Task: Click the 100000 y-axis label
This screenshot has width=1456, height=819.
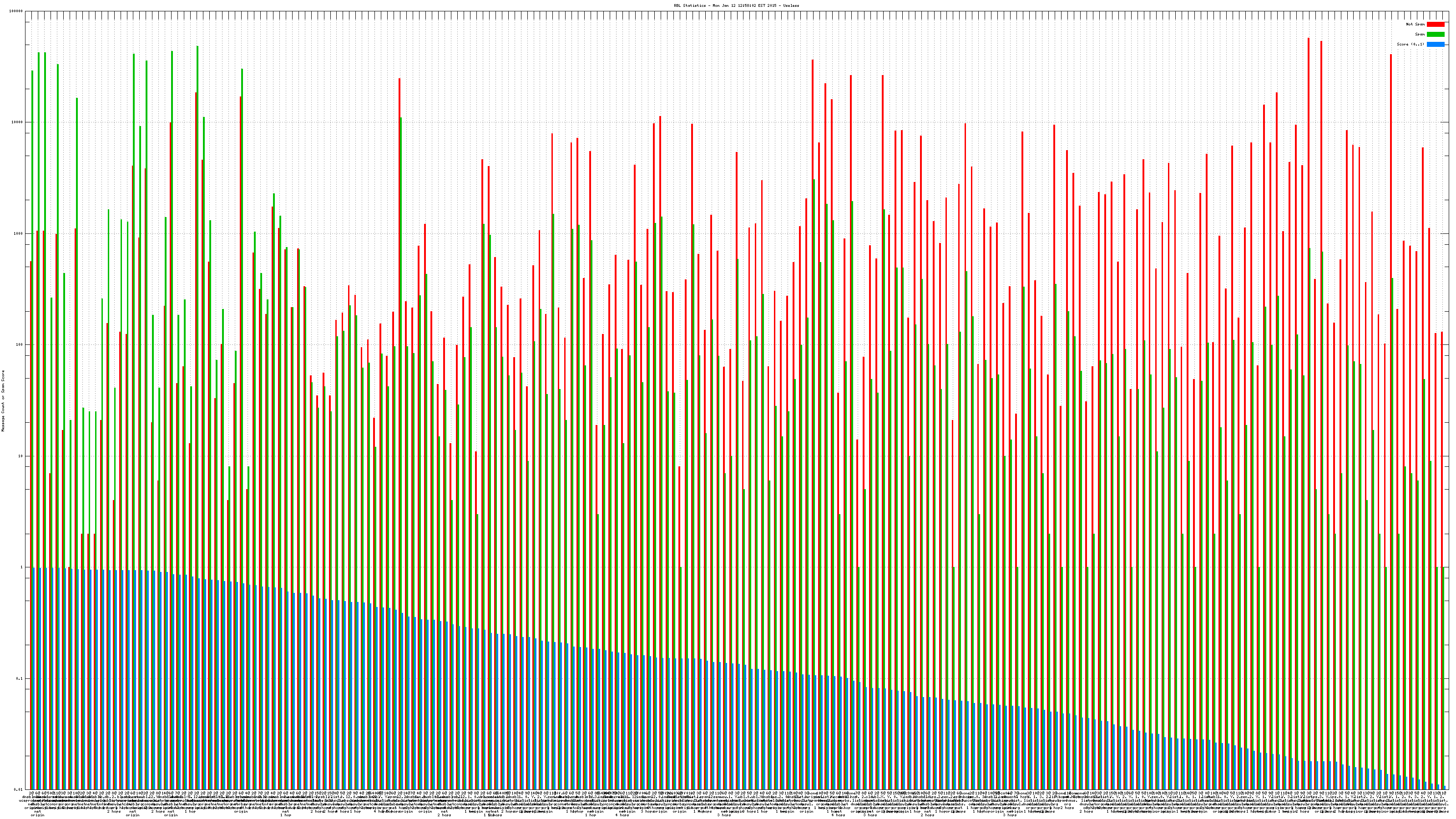Action: tap(16, 11)
